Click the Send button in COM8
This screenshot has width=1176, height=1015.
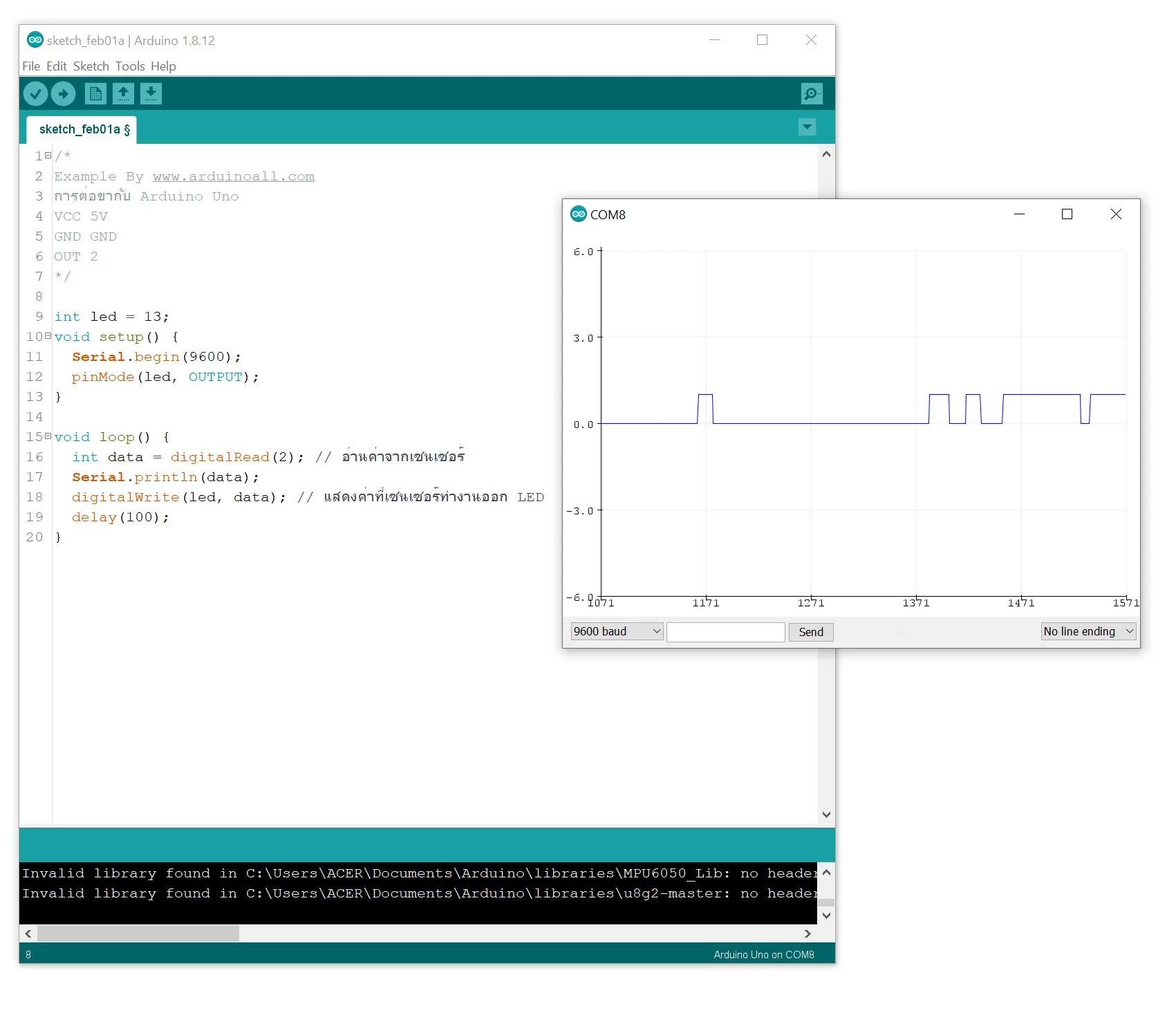[811, 632]
